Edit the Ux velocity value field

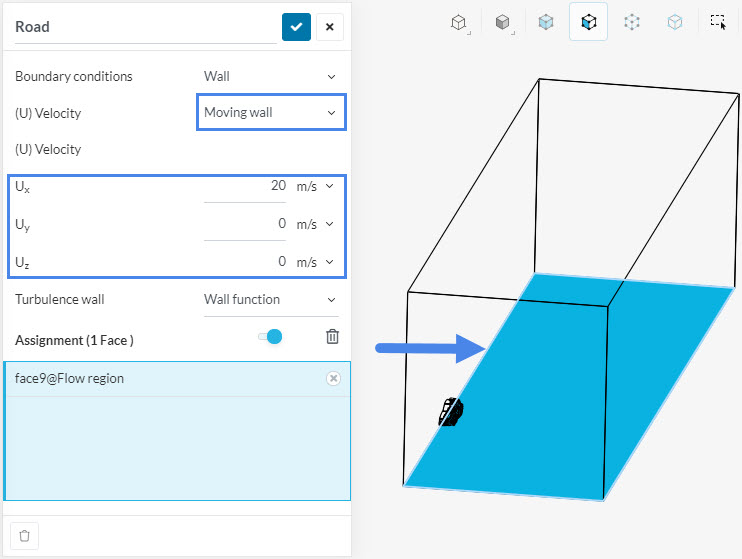pos(245,186)
